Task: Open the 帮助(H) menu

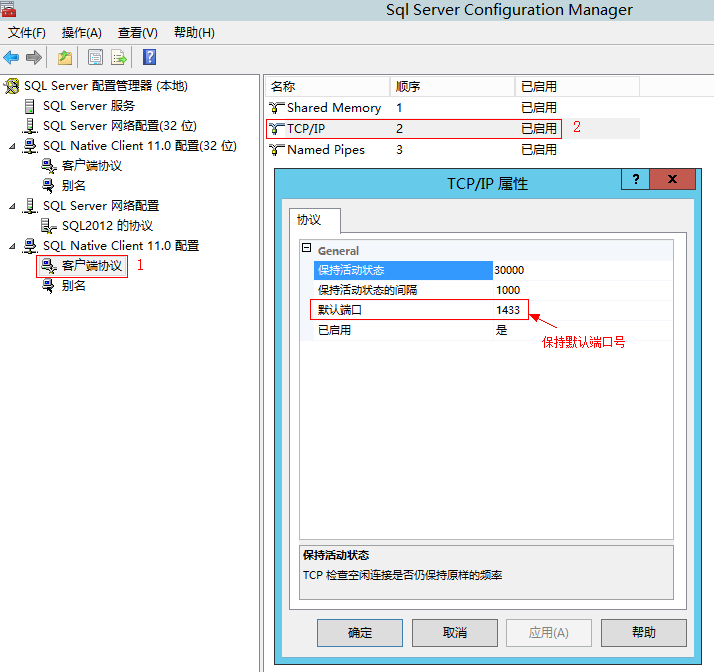Action: [194, 33]
